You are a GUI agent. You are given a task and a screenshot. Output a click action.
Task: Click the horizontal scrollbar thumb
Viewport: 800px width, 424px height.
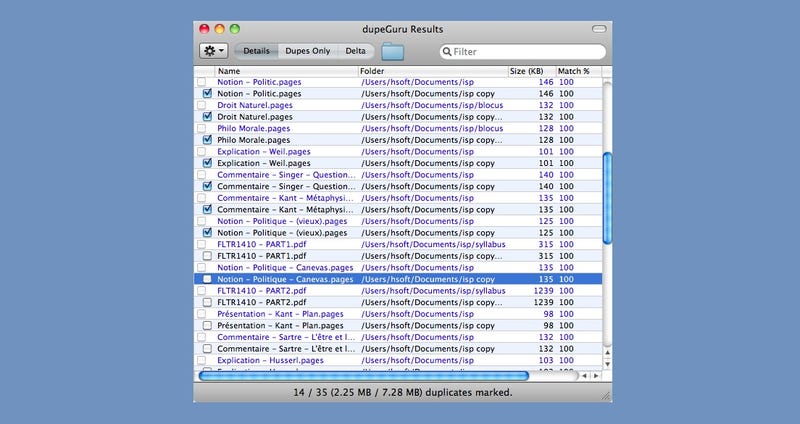[364, 376]
